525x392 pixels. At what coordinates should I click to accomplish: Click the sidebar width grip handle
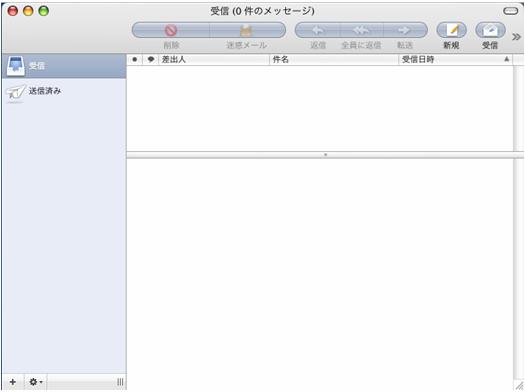[x=120, y=382]
